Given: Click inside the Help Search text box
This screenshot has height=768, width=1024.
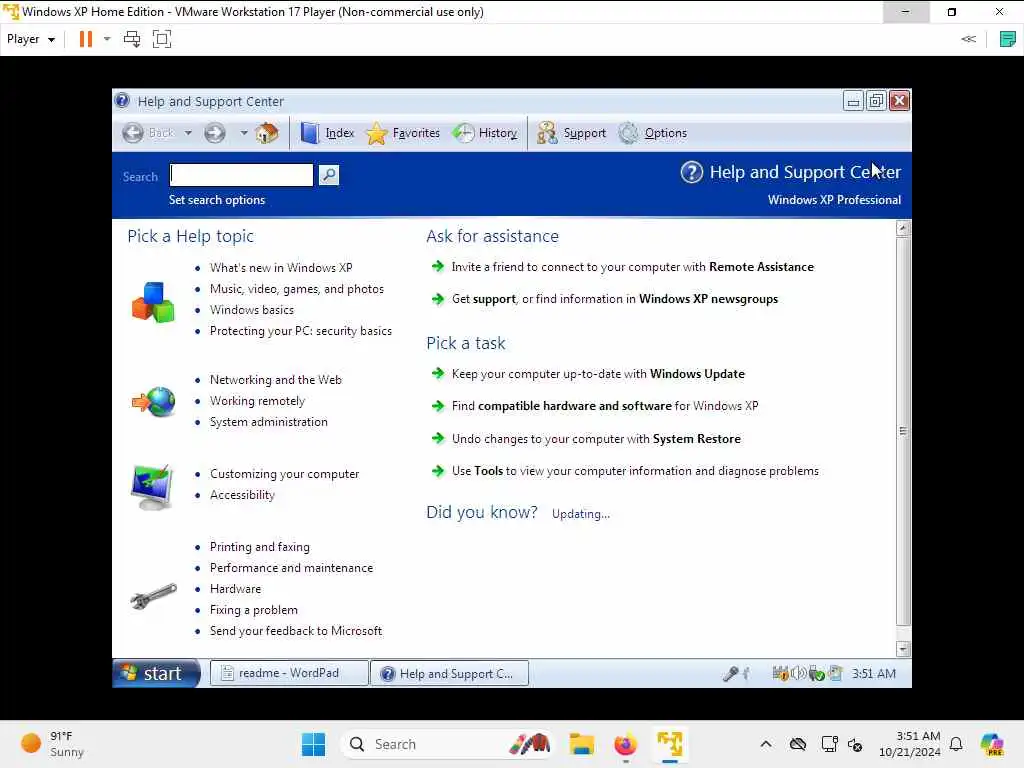Looking at the screenshot, I should click(x=242, y=175).
